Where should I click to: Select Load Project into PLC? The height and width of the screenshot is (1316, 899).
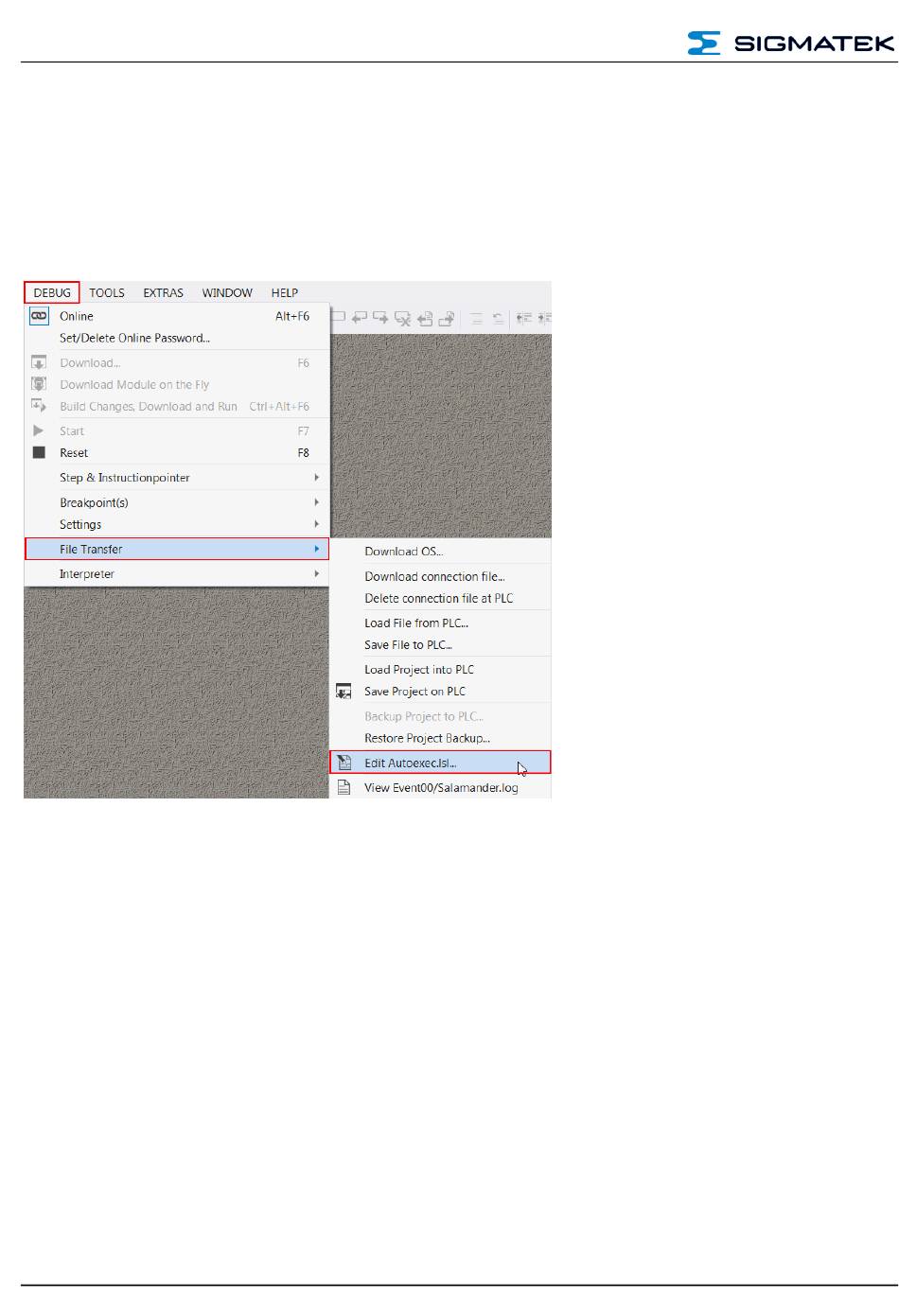[x=440, y=669]
